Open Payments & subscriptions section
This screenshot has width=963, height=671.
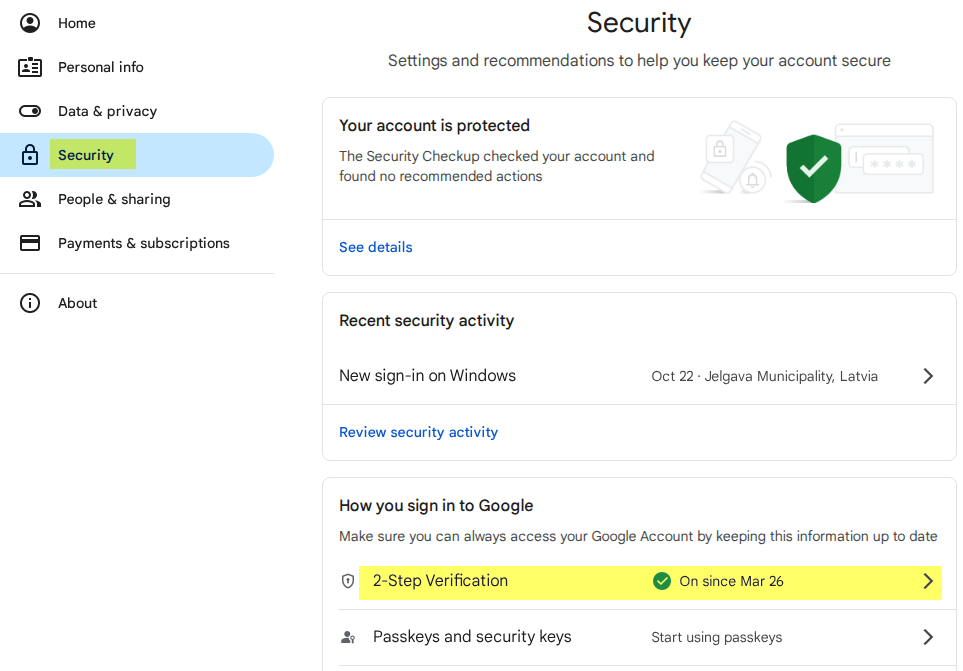(x=144, y=243)
